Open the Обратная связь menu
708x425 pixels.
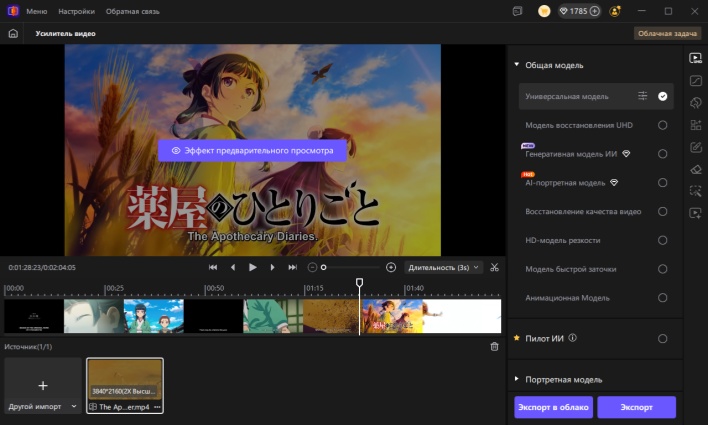pos(132,11)
